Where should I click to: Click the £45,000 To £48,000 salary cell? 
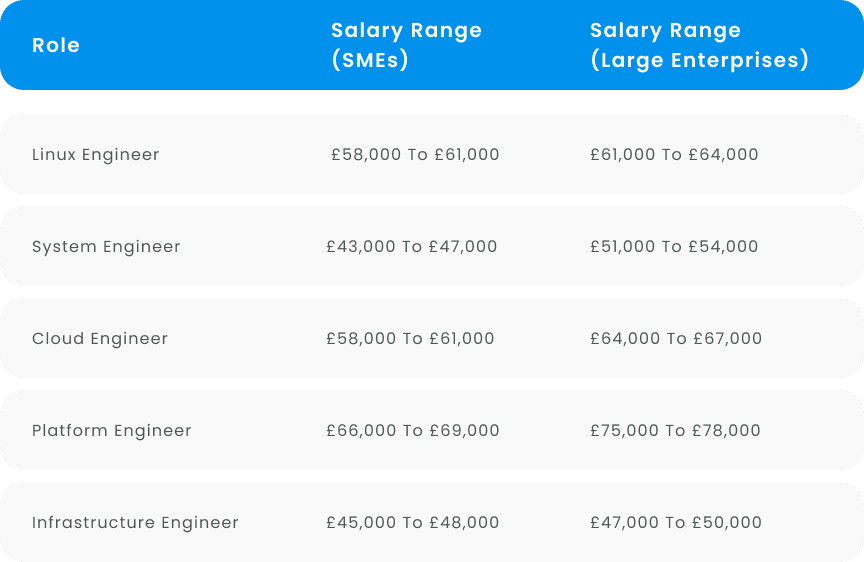413,522
